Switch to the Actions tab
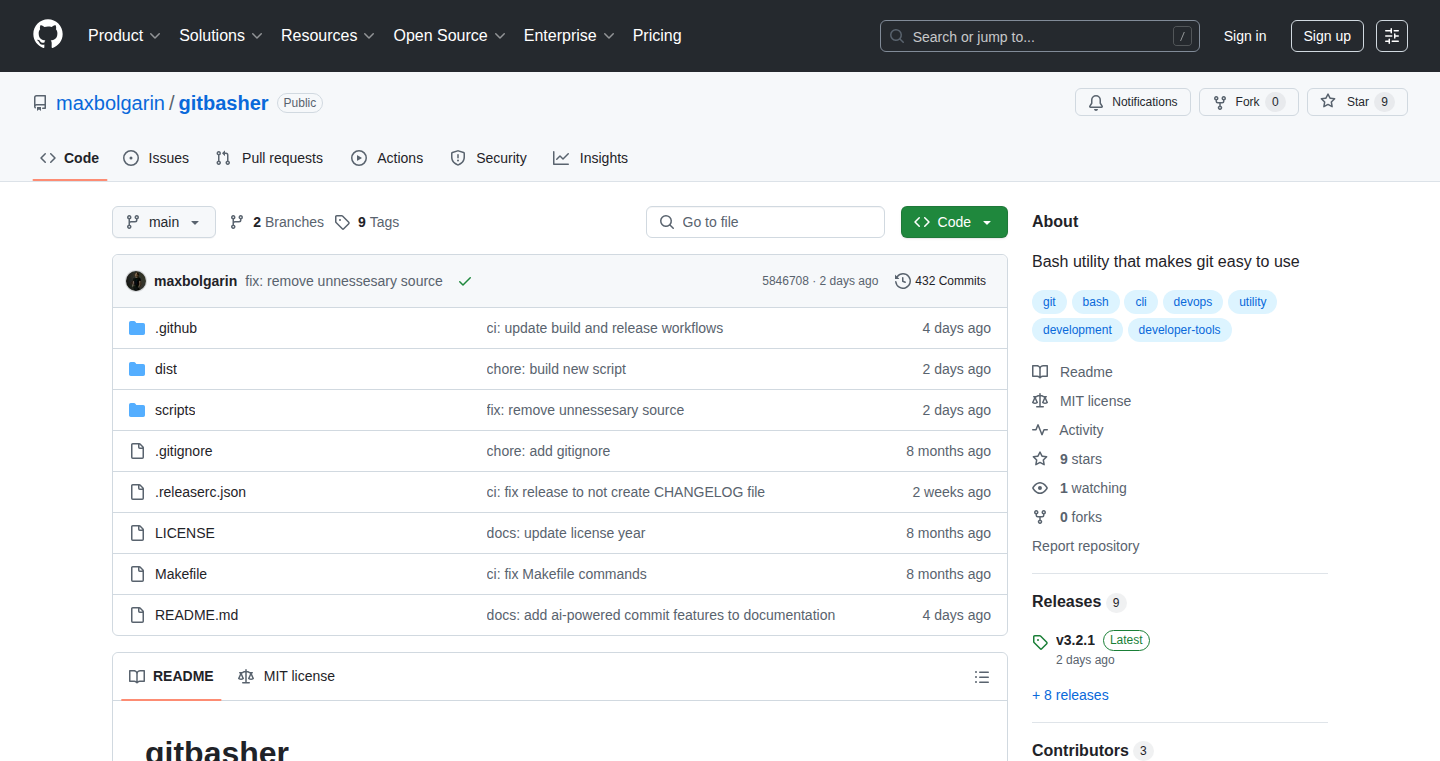This screenshot has width=1440, height=761. [x=387, y=158]
